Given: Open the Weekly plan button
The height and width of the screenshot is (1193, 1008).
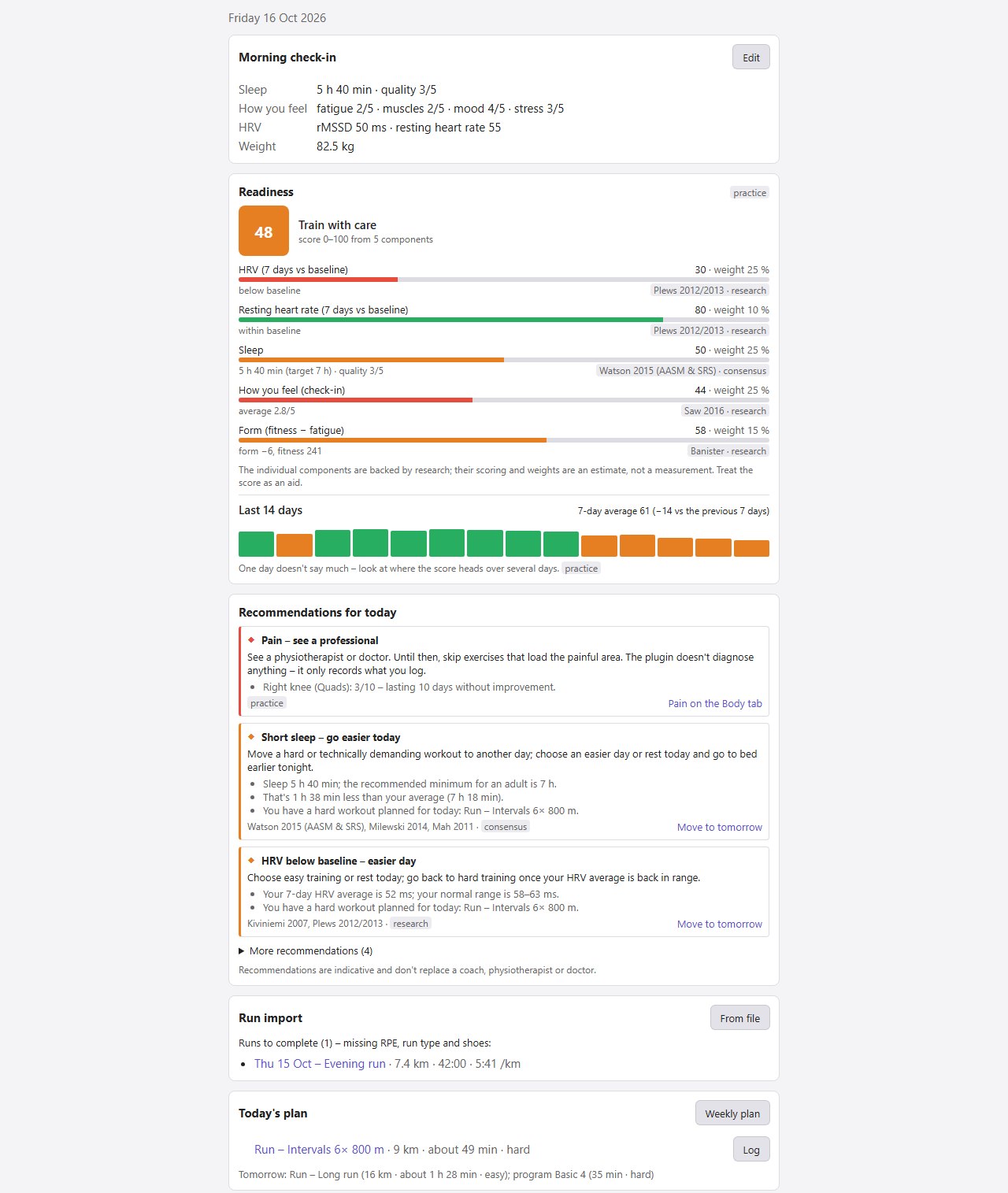Looking at the screenshot, I should [732, 1113].
